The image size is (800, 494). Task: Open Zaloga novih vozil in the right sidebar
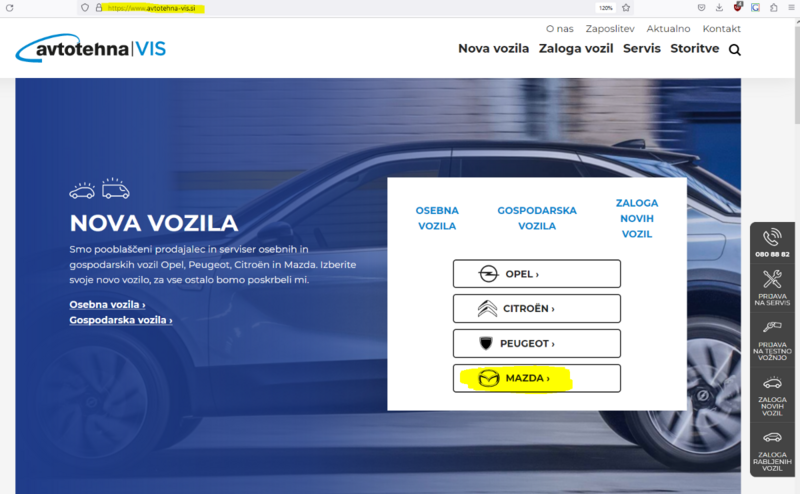(x=772, y=383)
